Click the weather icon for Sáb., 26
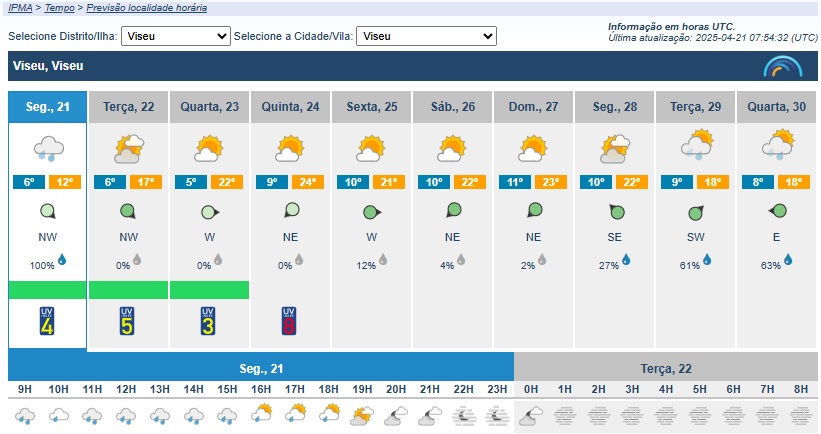The width and height of the screenshot is (821, 434). click(x=452, y=149)
